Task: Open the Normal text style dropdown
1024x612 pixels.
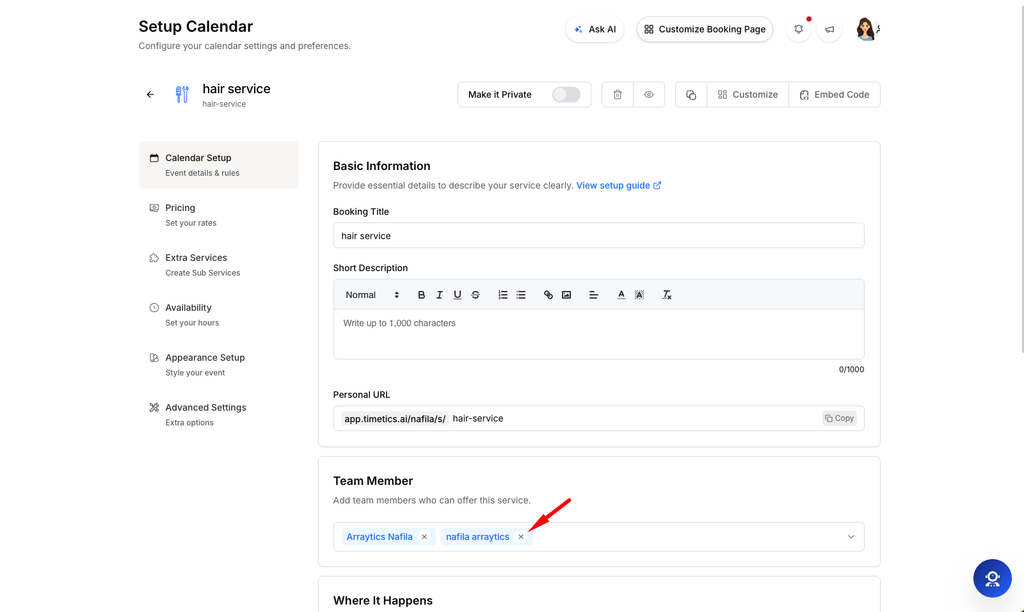Action: (x=372, y=295)
